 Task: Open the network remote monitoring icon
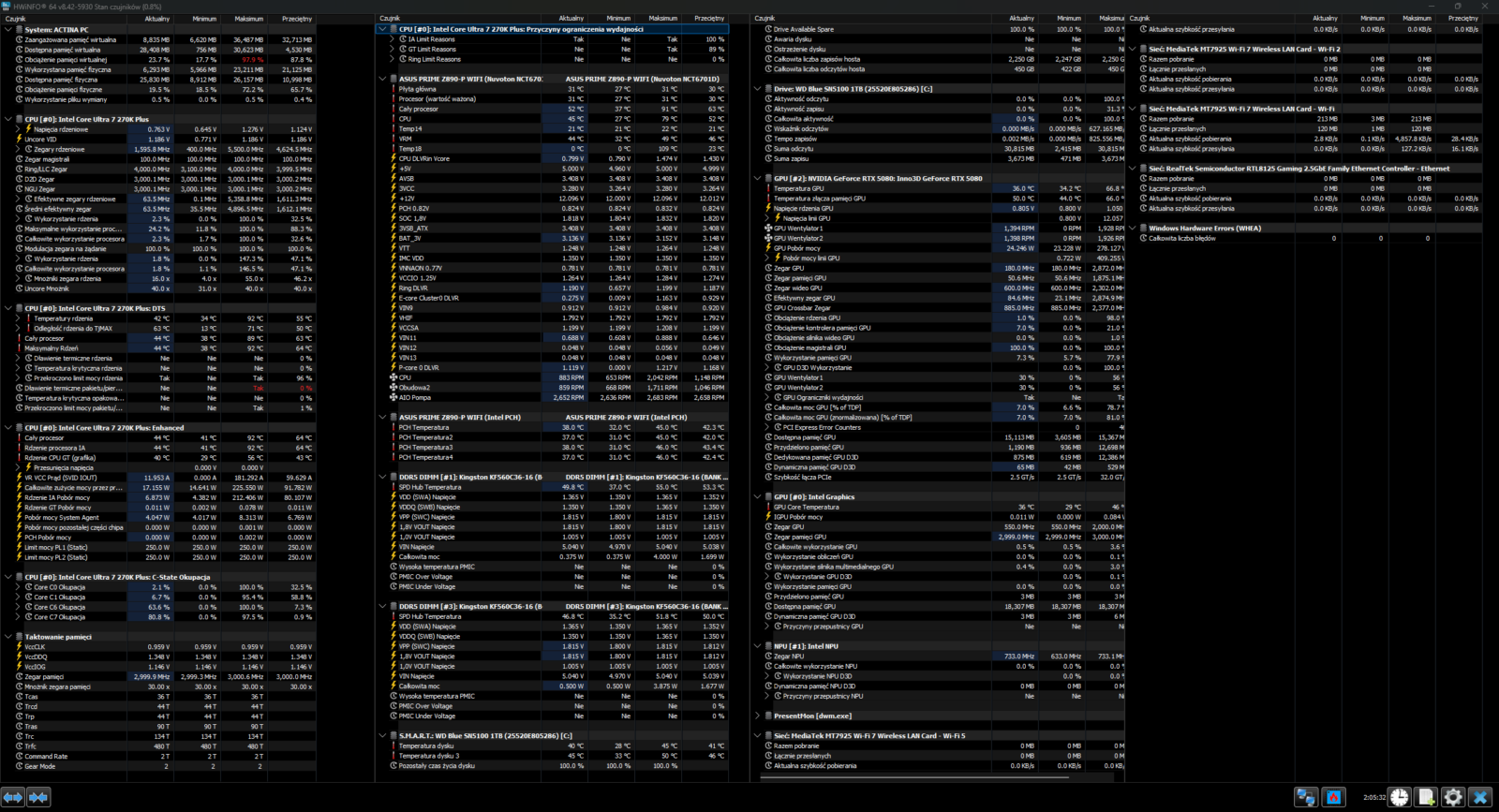click(1305, 797)
